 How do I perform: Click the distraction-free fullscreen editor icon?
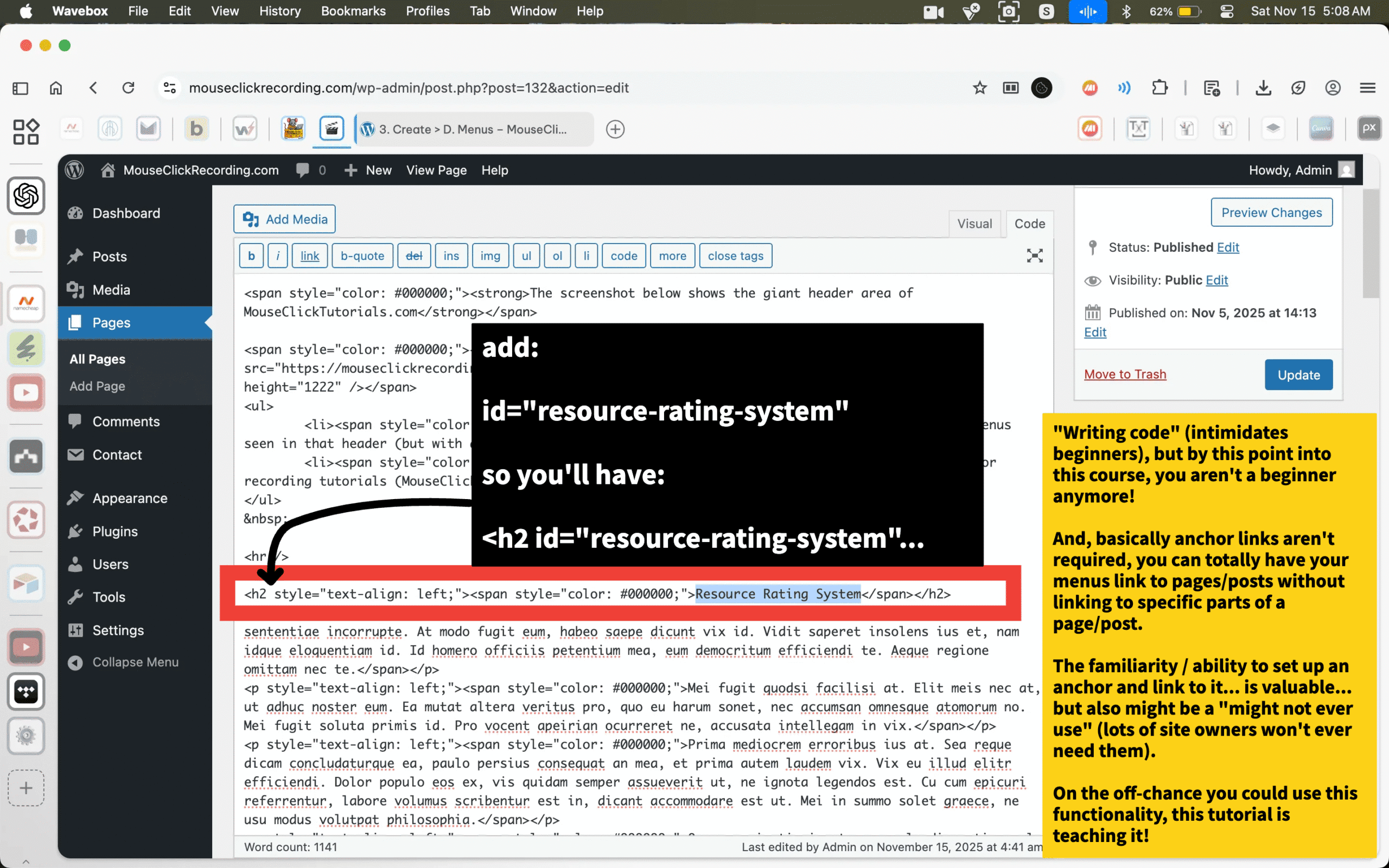tap(1034, 256)
